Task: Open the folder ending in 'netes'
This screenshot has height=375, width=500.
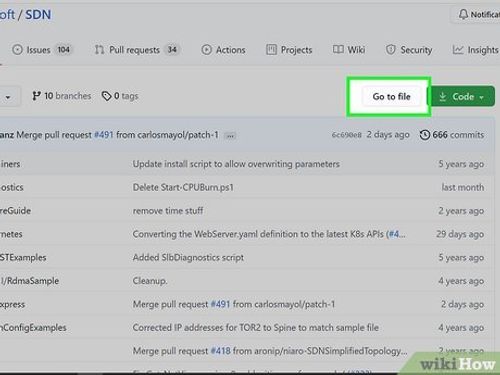Action: pyautogui.click(x=11, y=234)
